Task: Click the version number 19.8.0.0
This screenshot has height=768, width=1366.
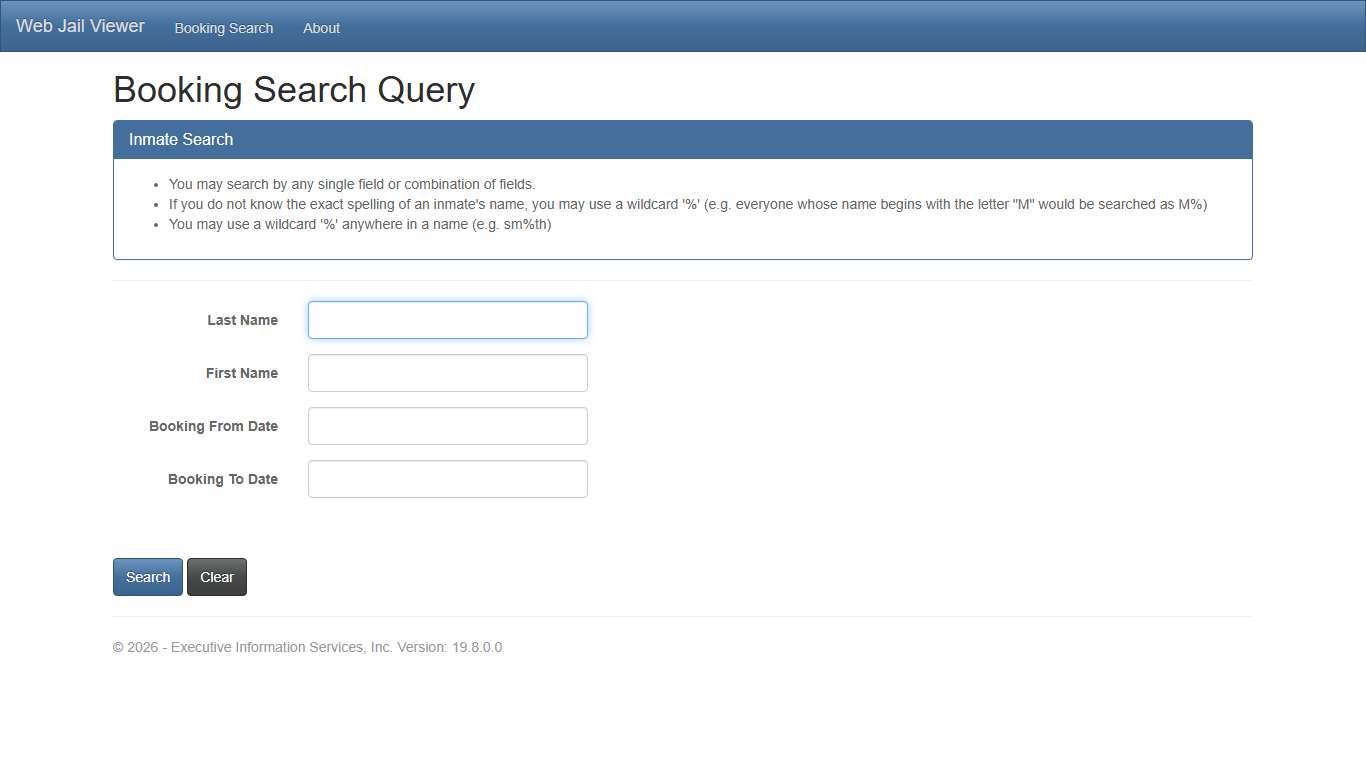Action: (x=478, y=647)
